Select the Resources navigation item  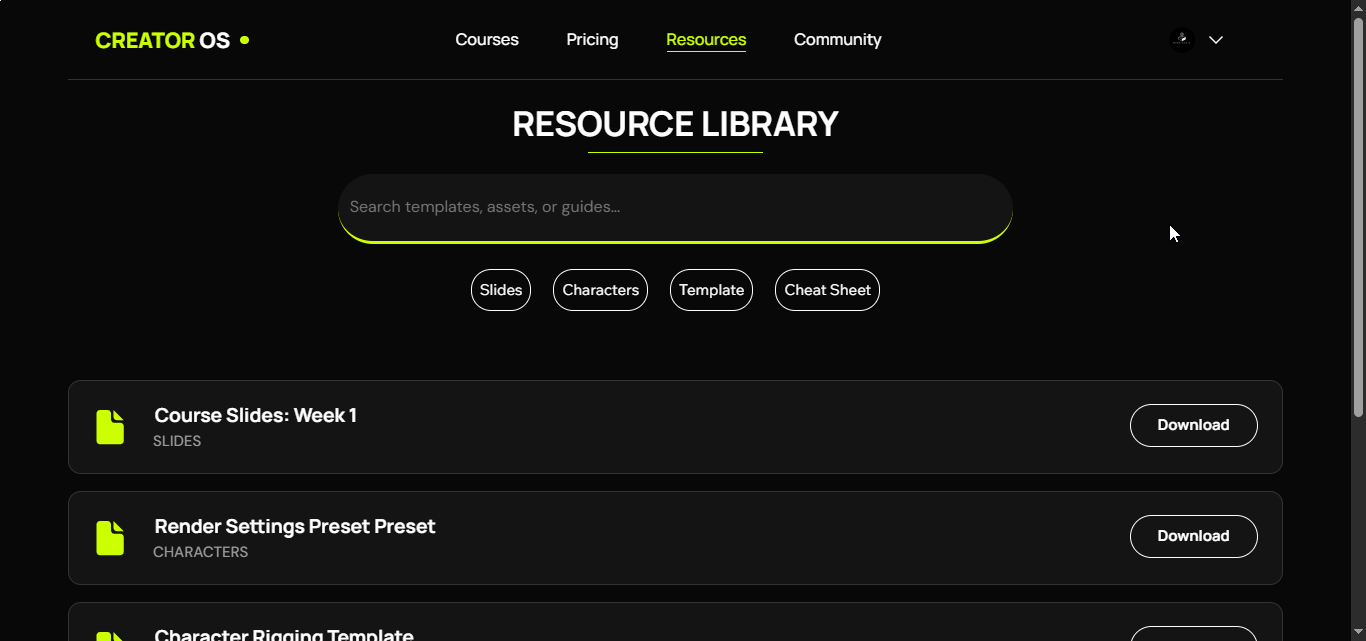pyautogui.click(x=706, y=39)
